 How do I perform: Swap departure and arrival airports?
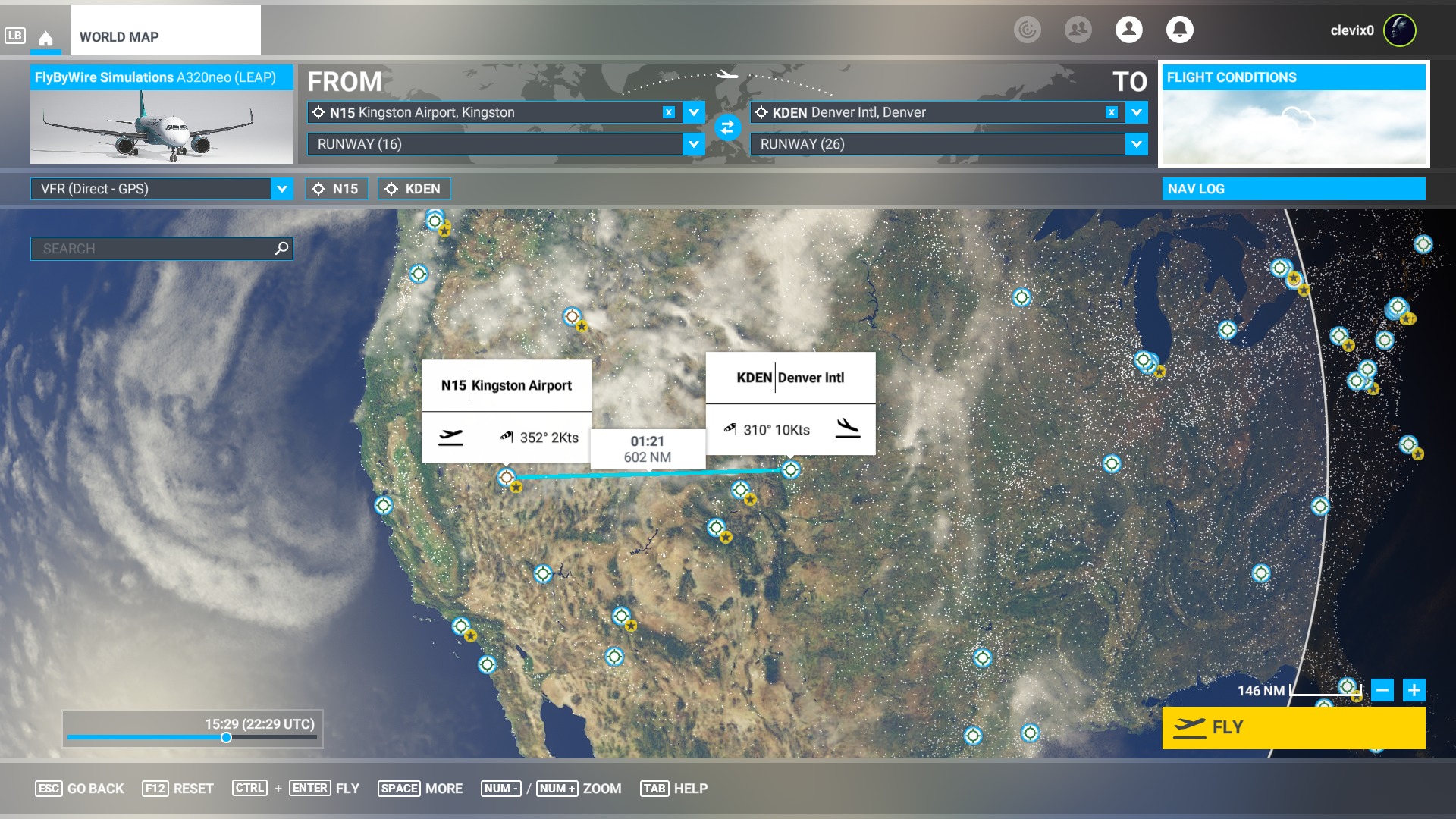click(727, 127)
